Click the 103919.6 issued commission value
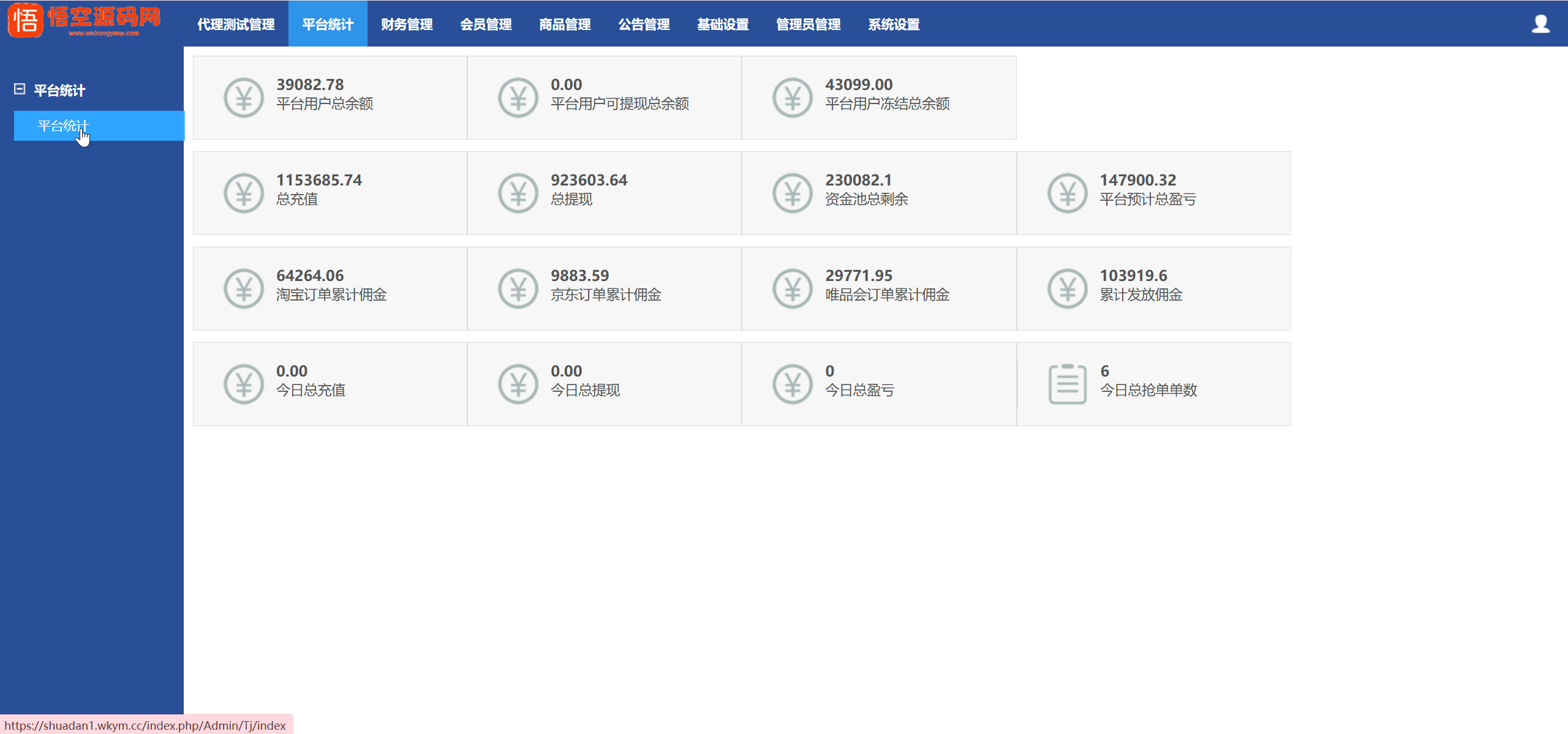The height and width of the screenshot is (734, 1568). [1134, 275]
